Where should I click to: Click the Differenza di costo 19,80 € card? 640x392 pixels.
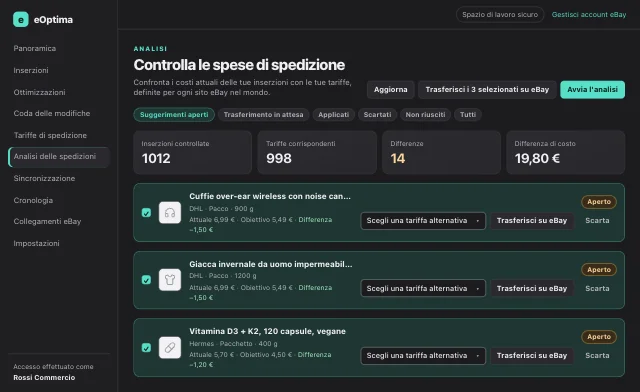tap(566, 152)
